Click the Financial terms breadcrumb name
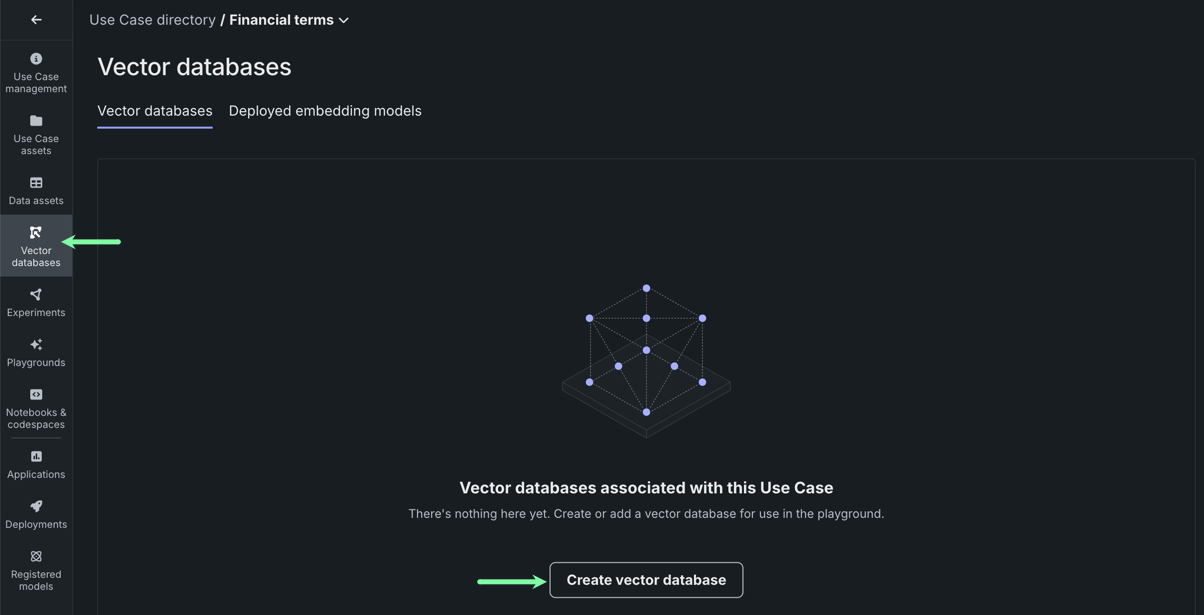This screenshot has width=1204, height=615. pos(282,20)
